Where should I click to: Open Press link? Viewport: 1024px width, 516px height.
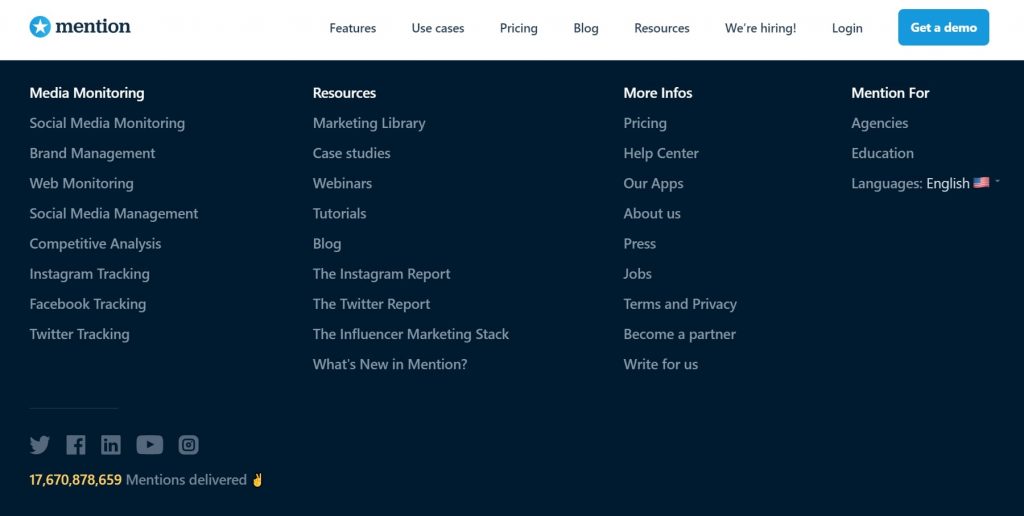point(639,244)
